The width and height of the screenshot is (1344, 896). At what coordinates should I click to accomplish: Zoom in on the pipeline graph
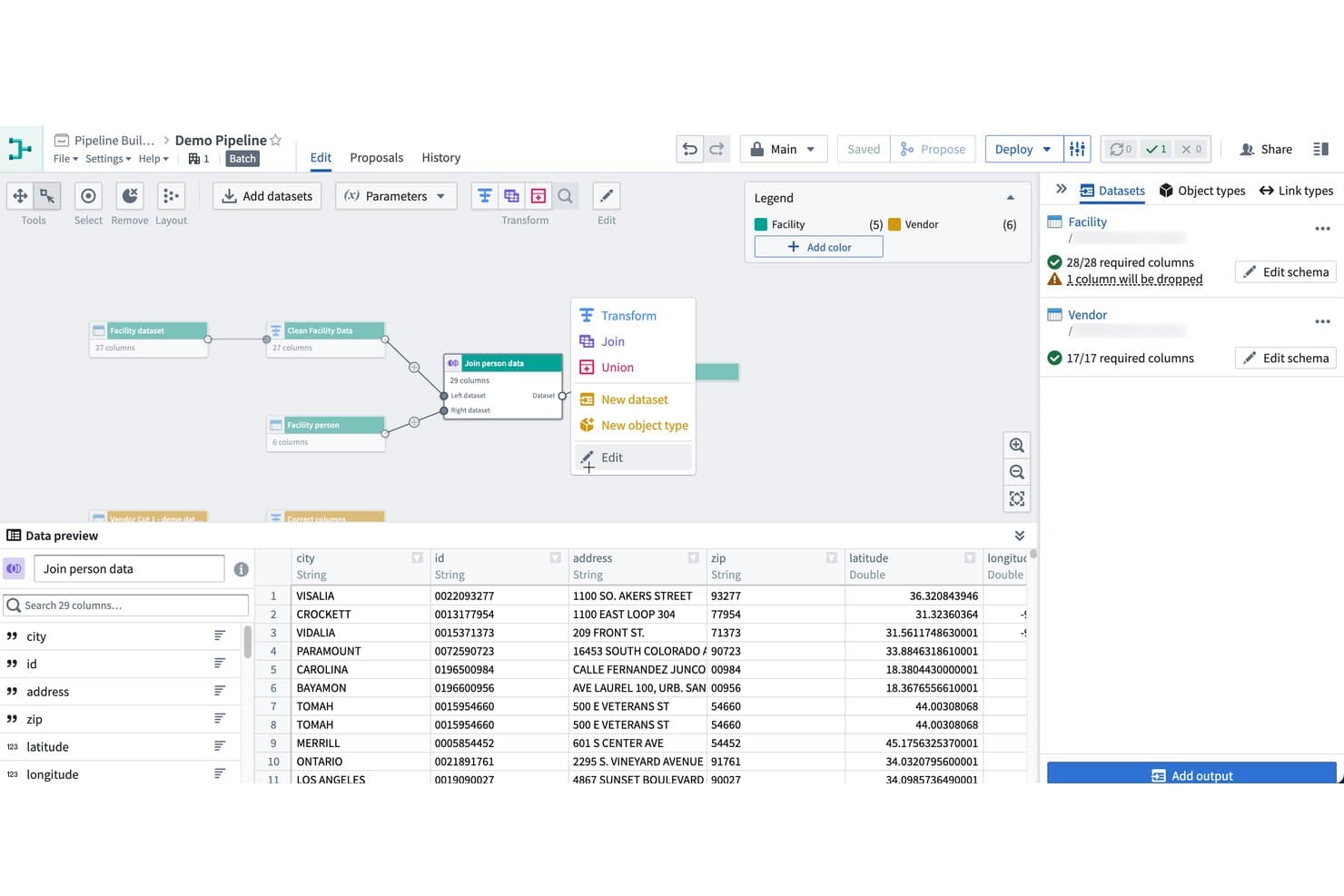click(1017, 446)
